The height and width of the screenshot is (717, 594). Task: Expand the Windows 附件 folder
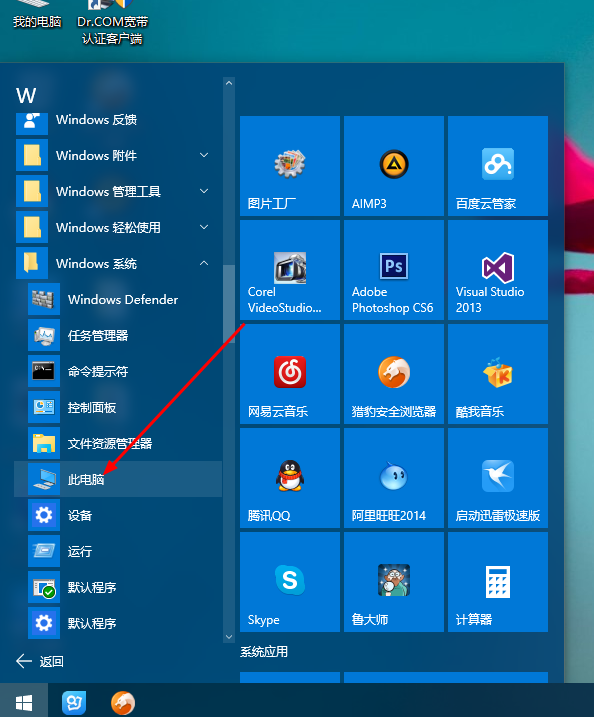click(x=118, y=155)
